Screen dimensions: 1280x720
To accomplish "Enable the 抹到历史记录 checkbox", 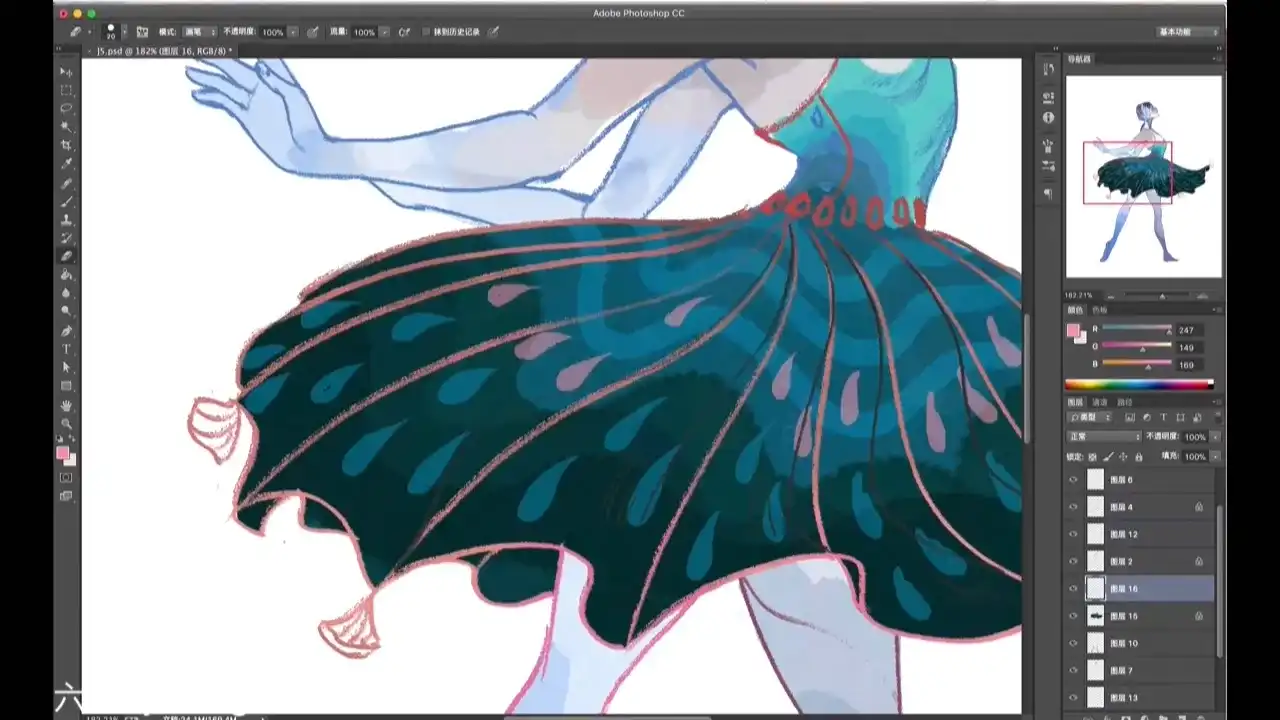I will 426,32.
